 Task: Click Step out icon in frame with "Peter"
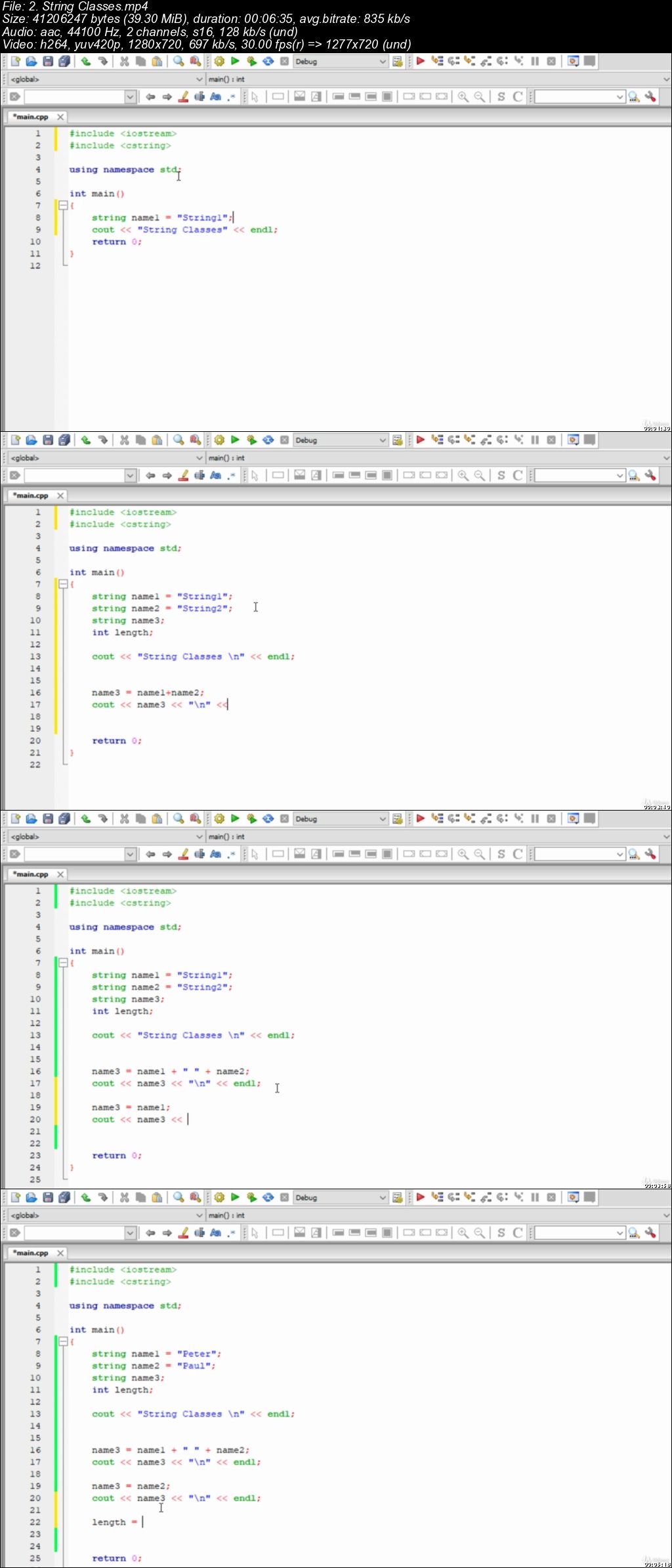(486, 1197)
